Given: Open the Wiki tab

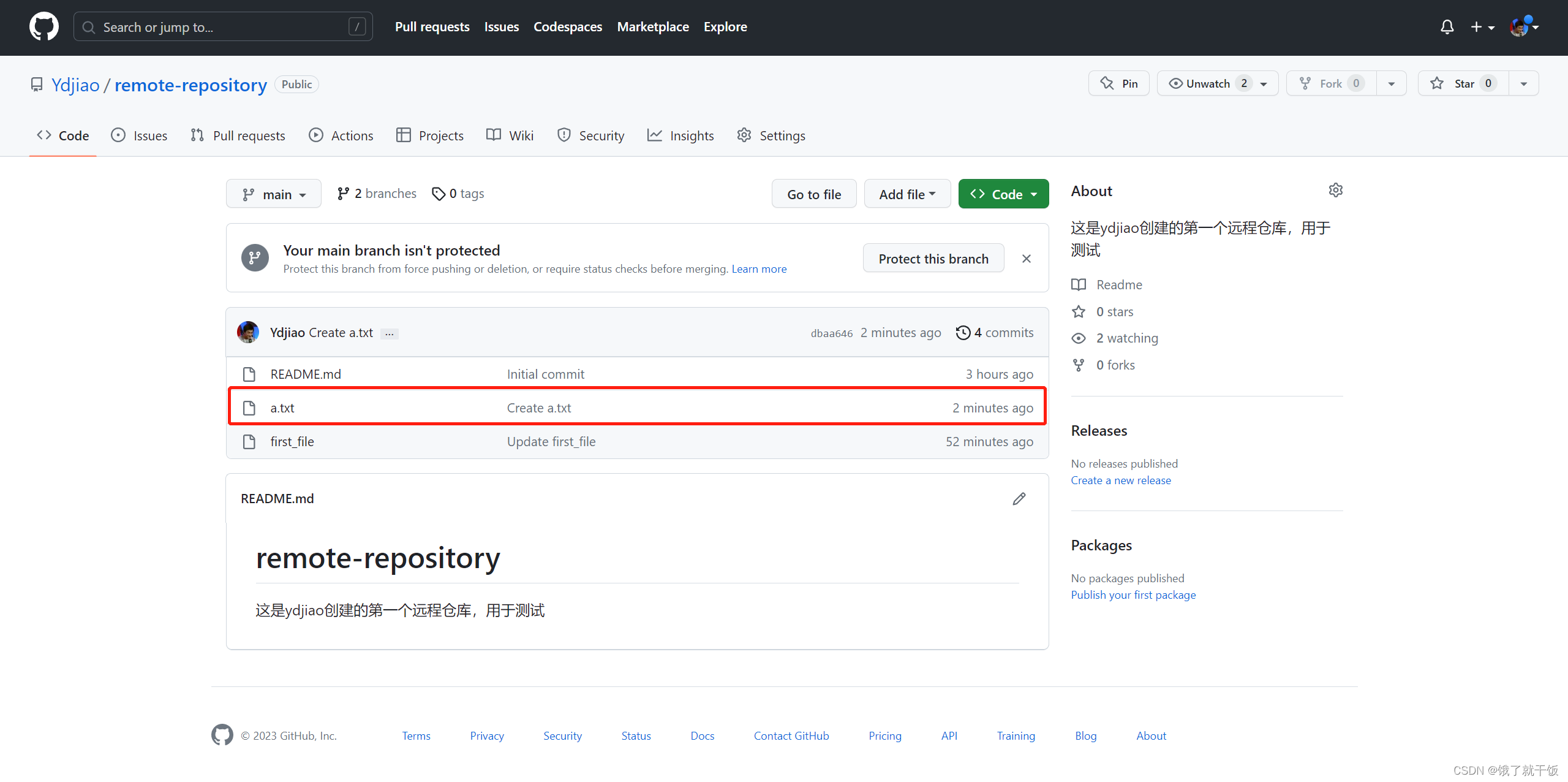Looking at the screenshot, I should click(x=510, y=135).
